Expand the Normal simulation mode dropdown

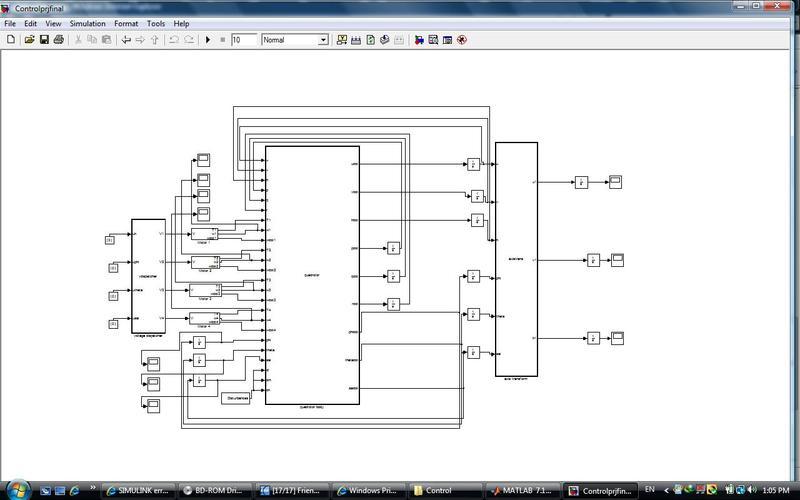(x=323, y=40)
